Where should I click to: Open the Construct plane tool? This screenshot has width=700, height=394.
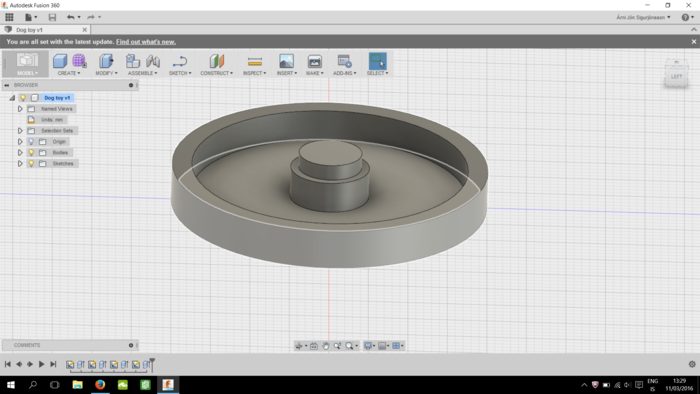tap(217, 61)
